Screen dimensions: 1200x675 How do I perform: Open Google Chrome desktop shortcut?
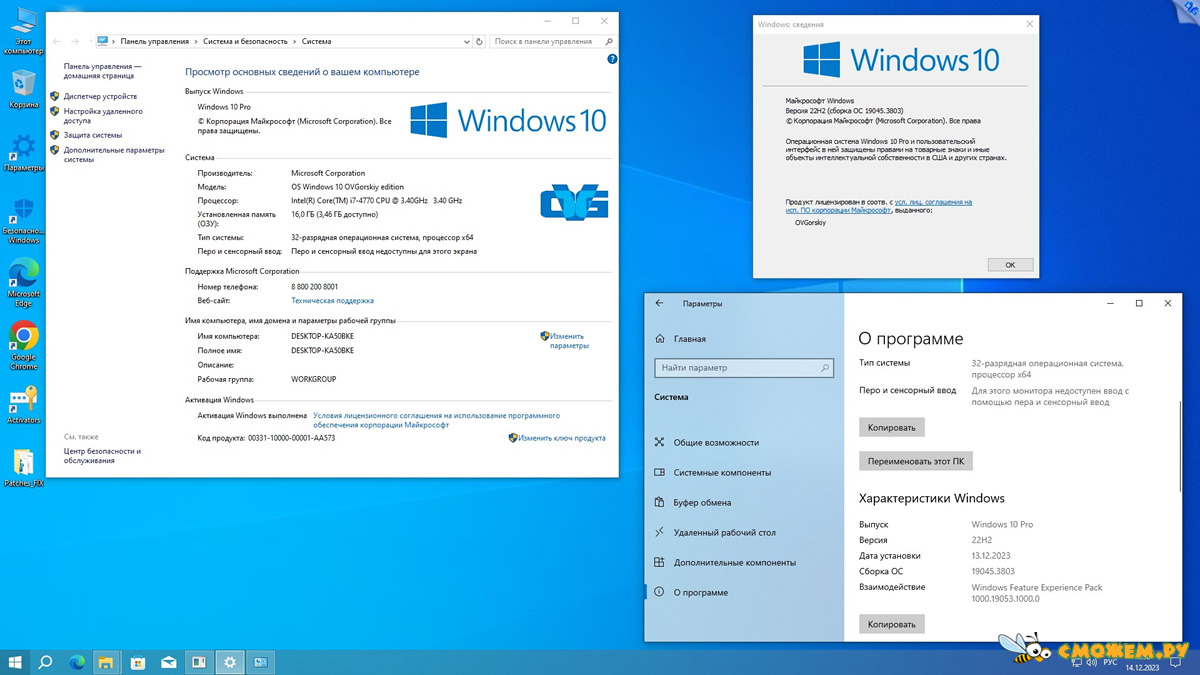pos(23,347)
